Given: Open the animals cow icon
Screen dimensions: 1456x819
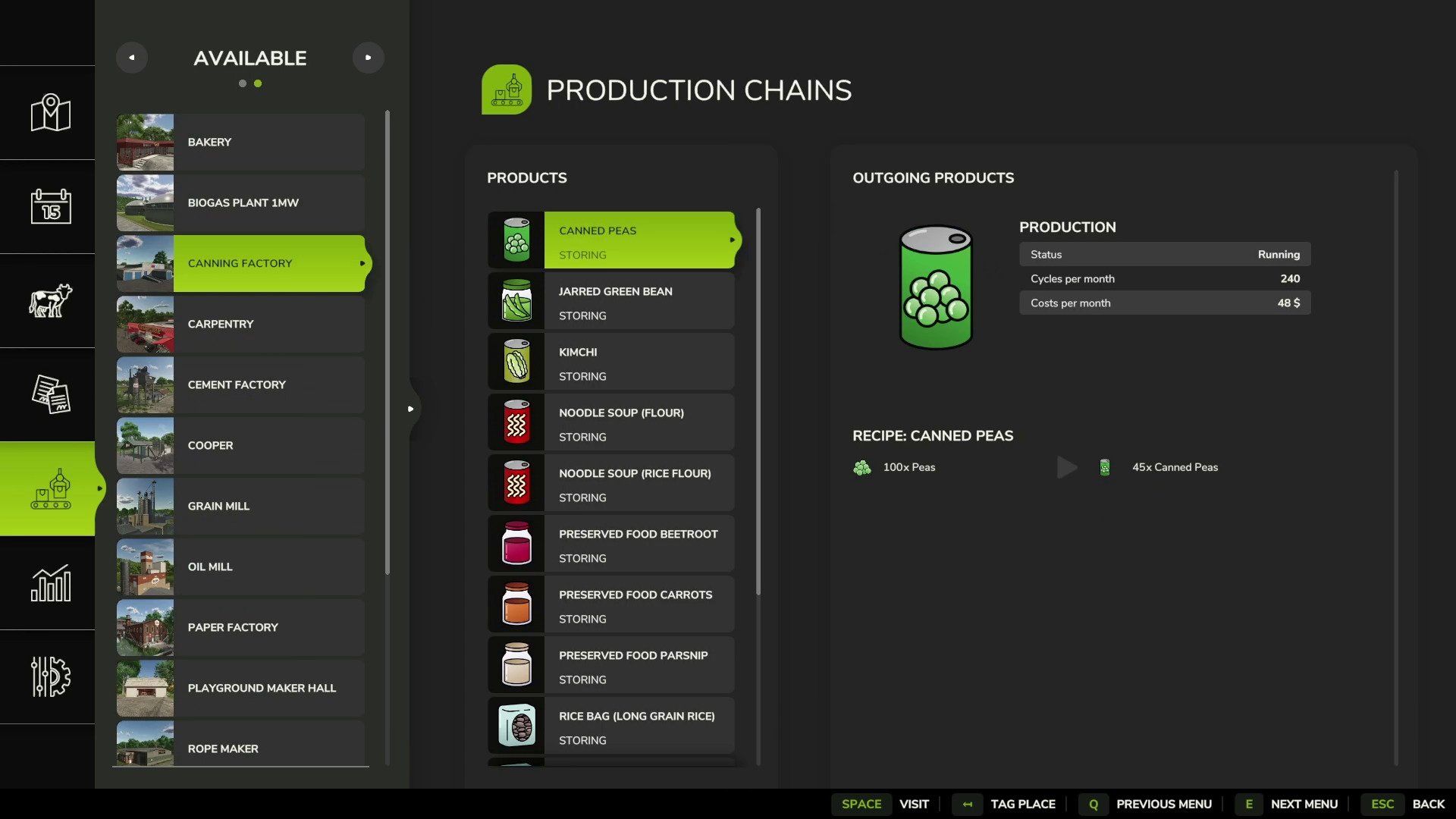Looking at the screenshot, I should tap(50, 300).
